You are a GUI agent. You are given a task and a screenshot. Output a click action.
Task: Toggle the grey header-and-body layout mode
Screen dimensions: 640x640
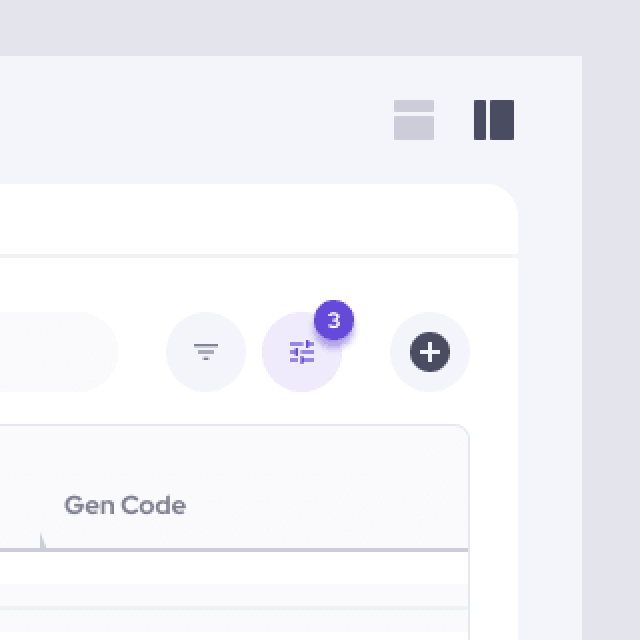[414, 120]
